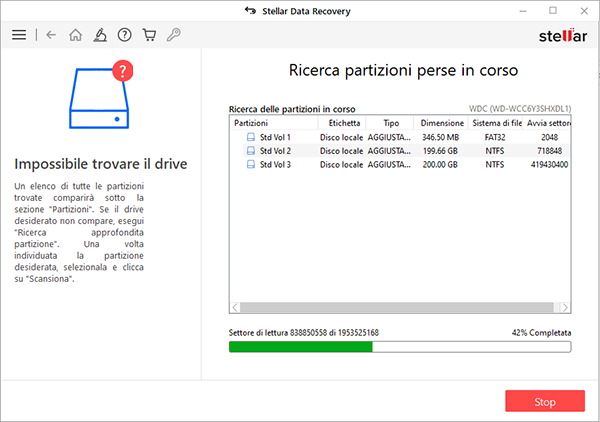Click the drive icon beside Std Vol 1
This screenshot has width=600, height=422.
(x=251, y=137)
